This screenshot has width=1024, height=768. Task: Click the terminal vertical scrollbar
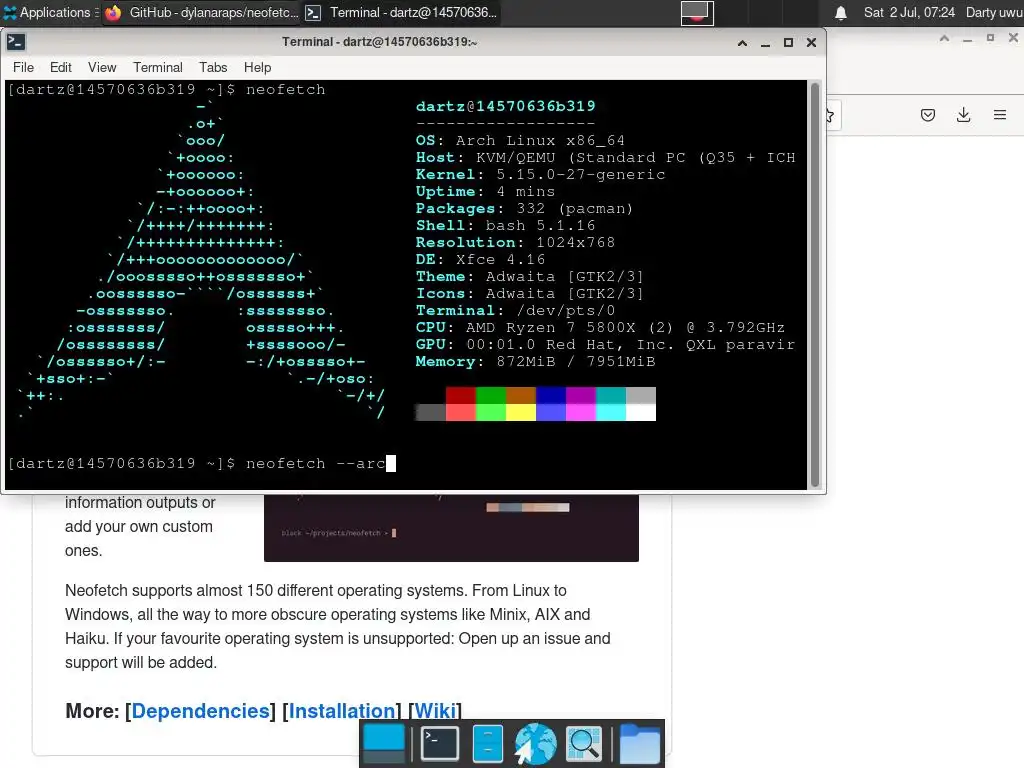(x=814, y=285)
